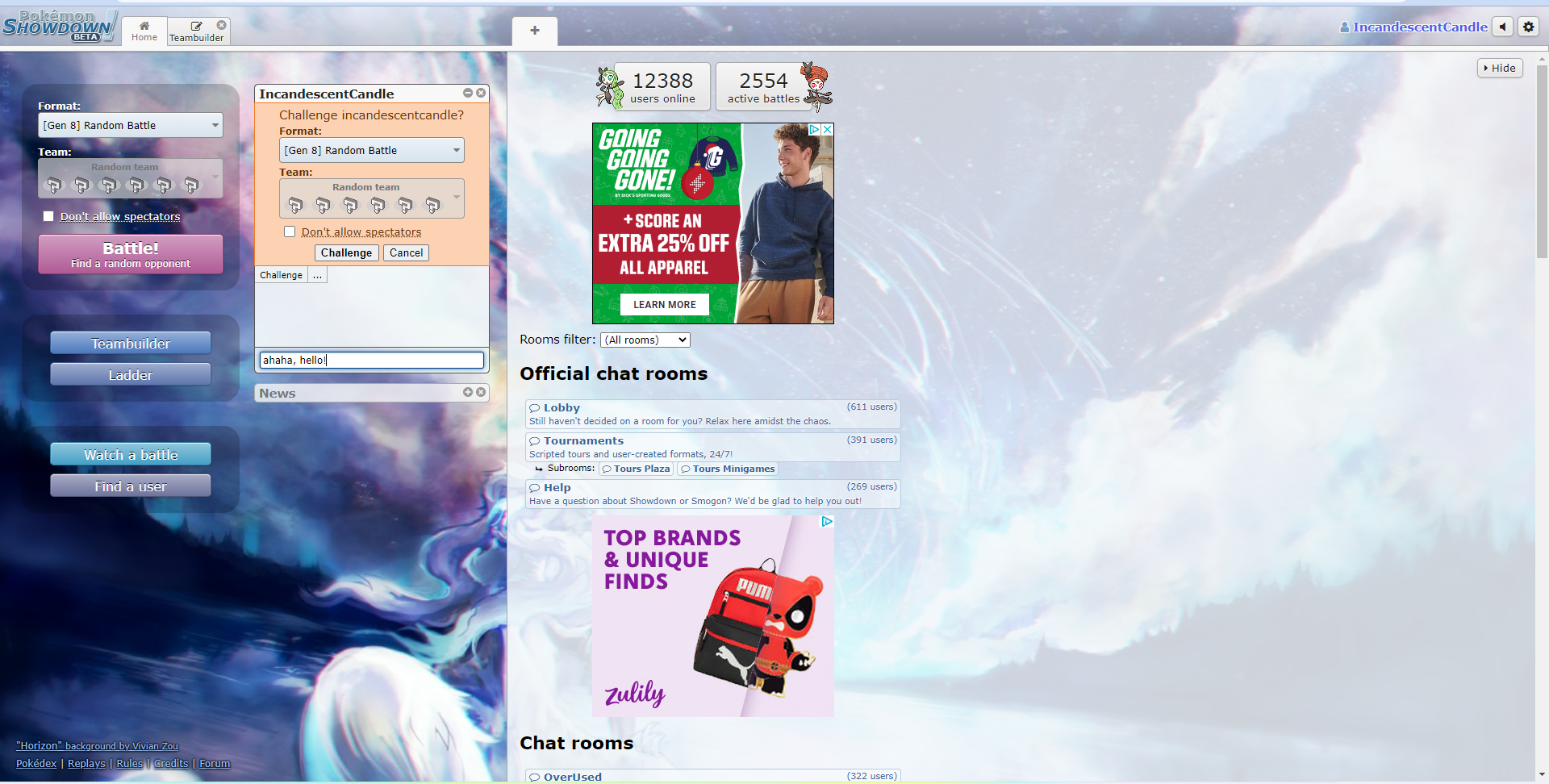
Task: Click AdChoices icon on Zulily ad
Action: tap(827, 522)
